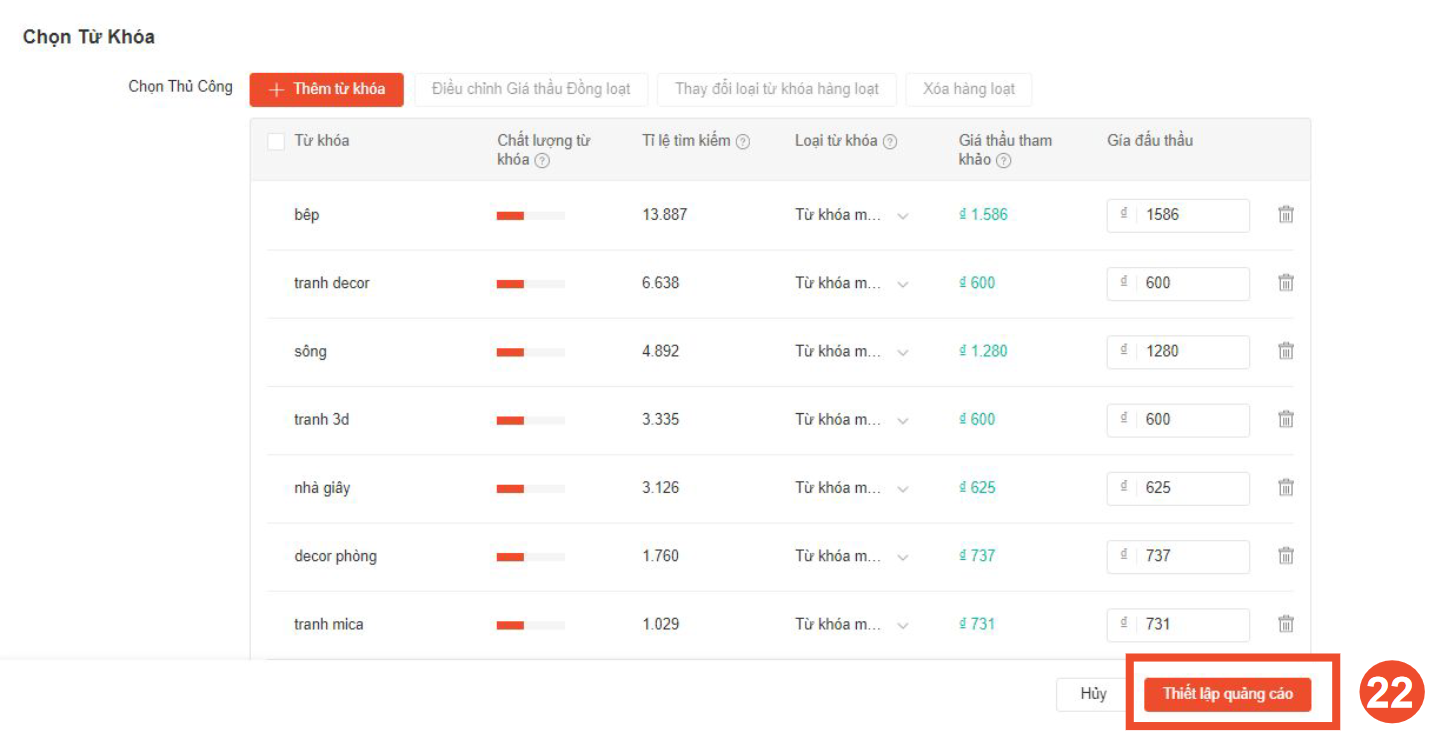Click "Thêm từ khóa" to add keywords
The width and height of the screenshot is (1441, 736).
(326, 89)
